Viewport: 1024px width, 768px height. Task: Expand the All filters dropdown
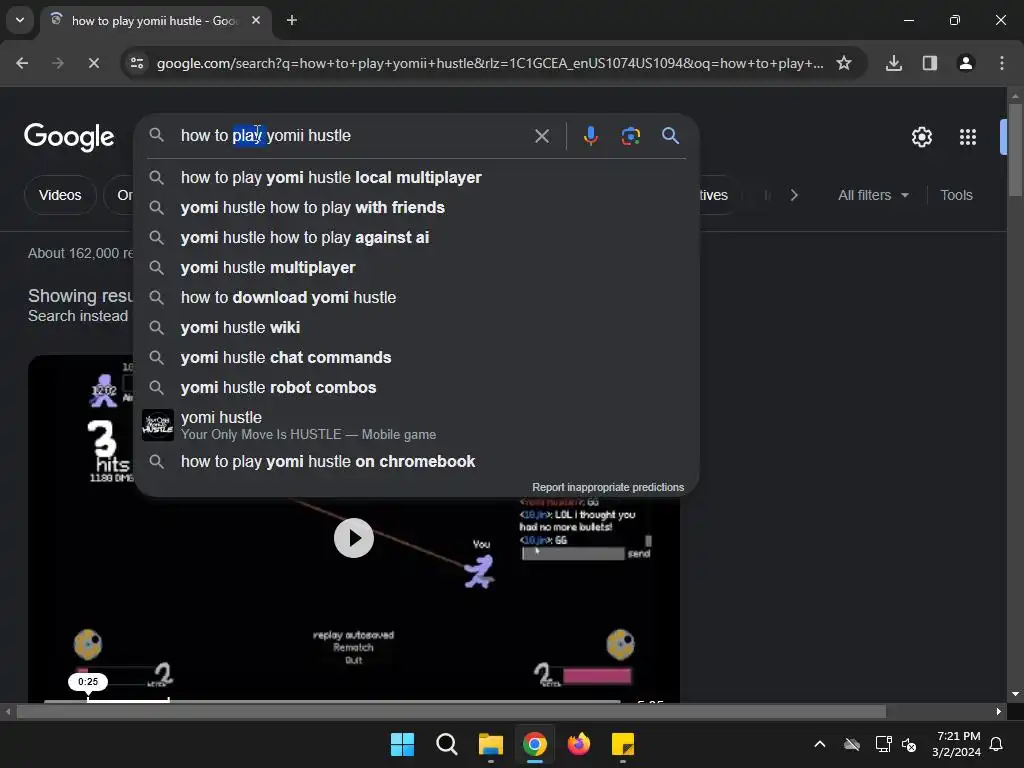pyautogui.click(x=873, y=195)
